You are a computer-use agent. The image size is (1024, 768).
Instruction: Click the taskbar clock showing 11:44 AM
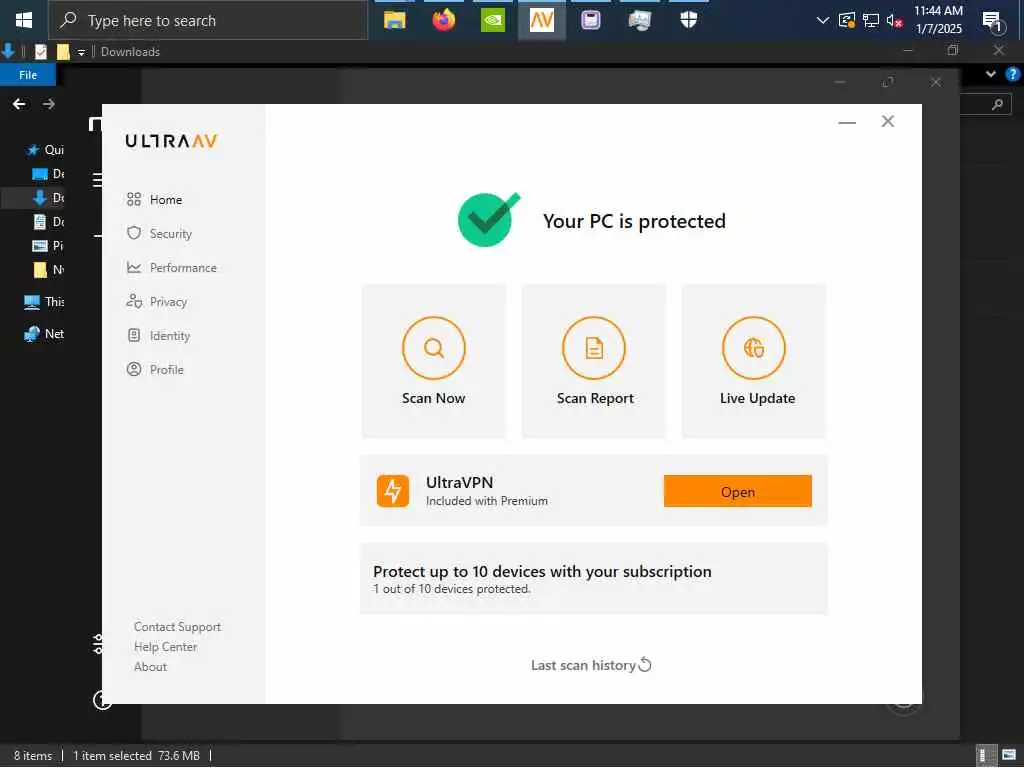(938, 20)
